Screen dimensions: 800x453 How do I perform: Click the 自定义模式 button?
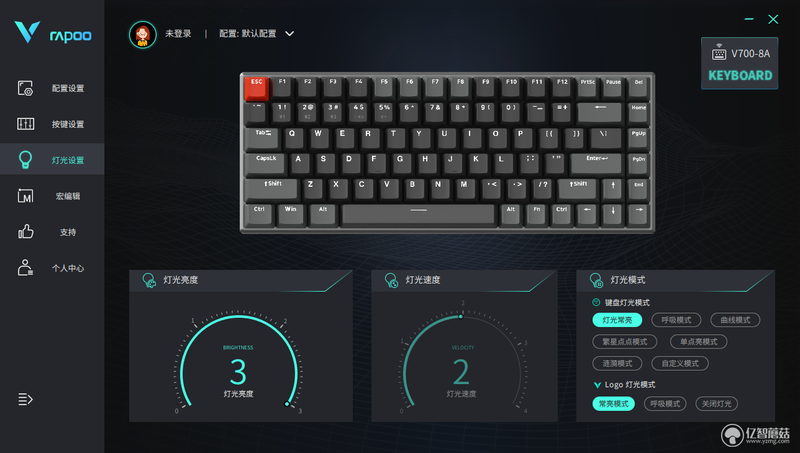click(680, 363)
